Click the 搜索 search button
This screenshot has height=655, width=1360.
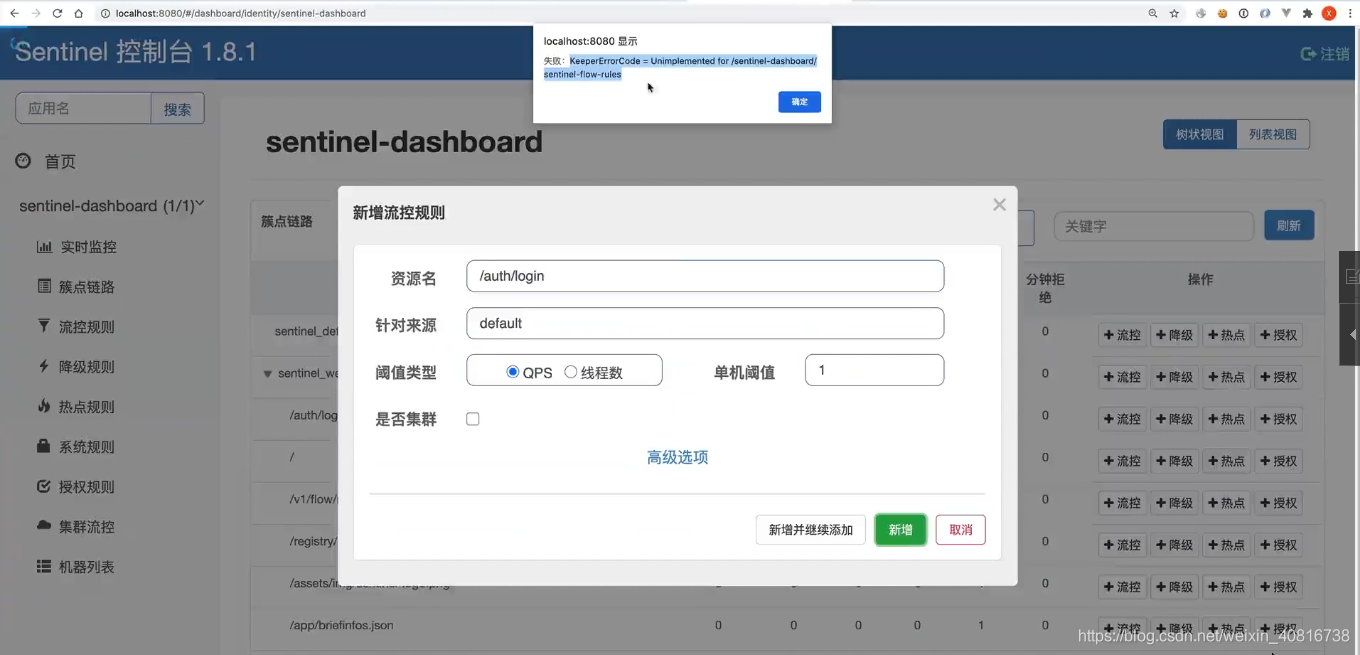[177, 109]
